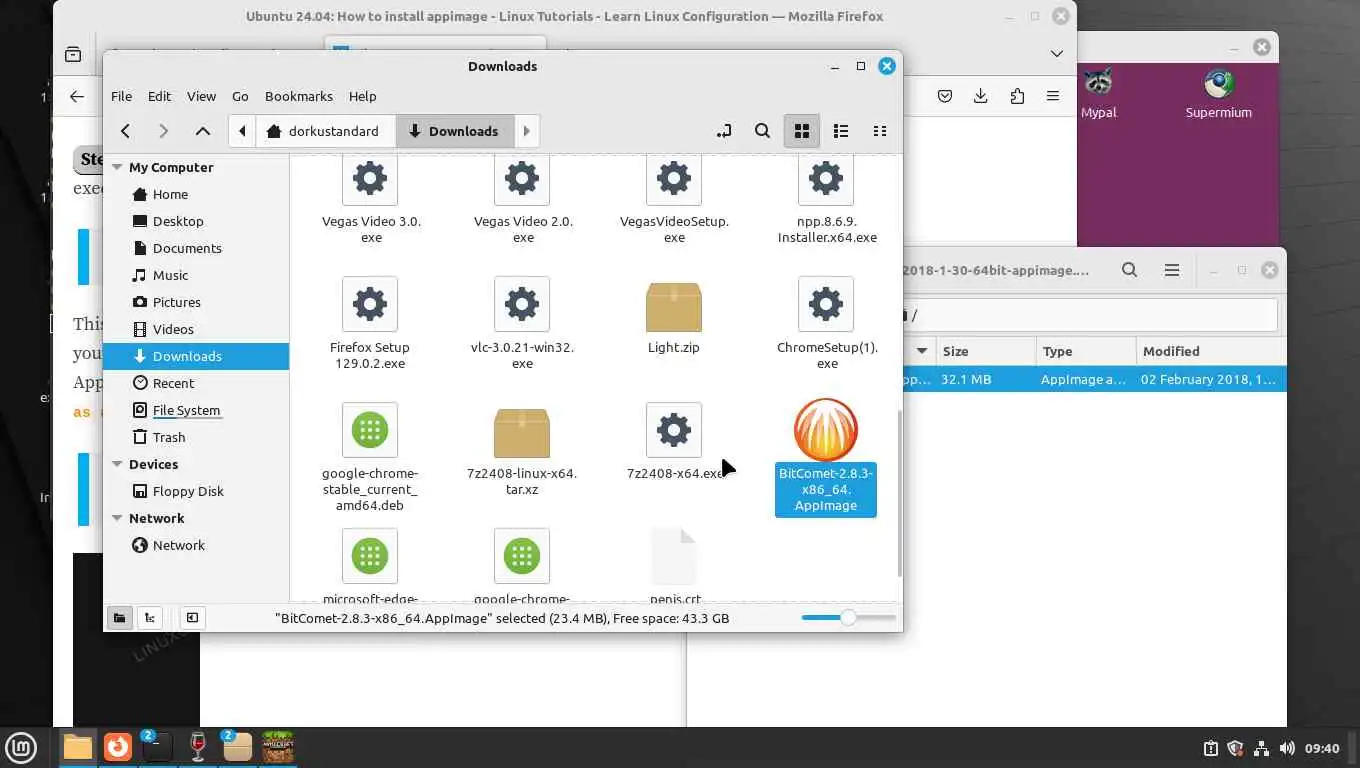Select Vegas Video 2.0.exe file

(522, 198)
